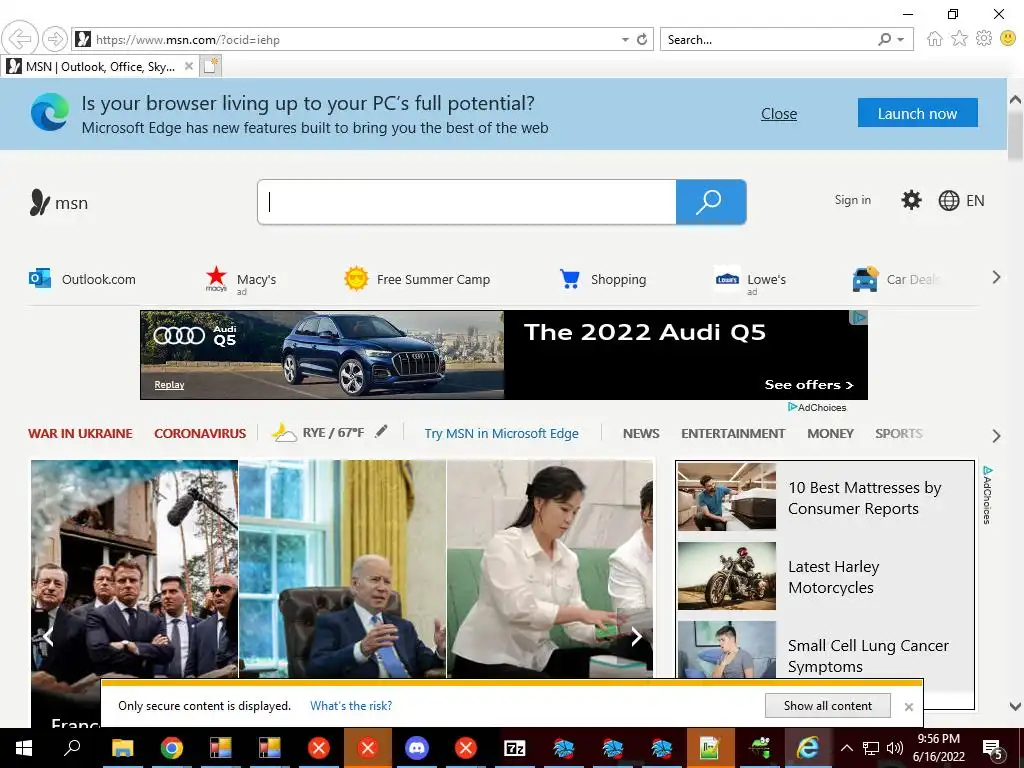Viewport: 1024px width, 768px height.
Task: Open 7-Zip from the taskbar
Action: pyautogui.click(x=514, y=748)
